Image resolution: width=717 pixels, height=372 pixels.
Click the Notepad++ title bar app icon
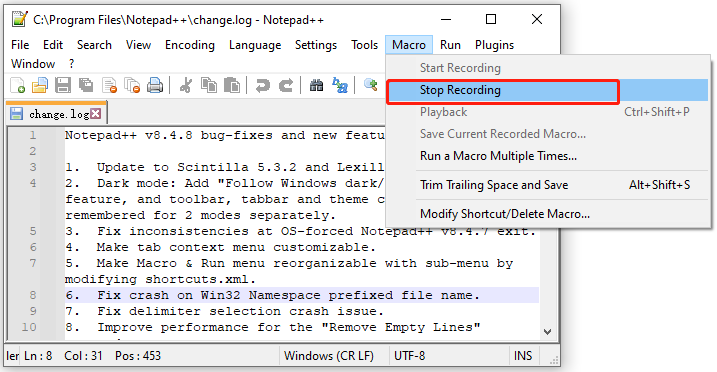(x=20, y=19)
